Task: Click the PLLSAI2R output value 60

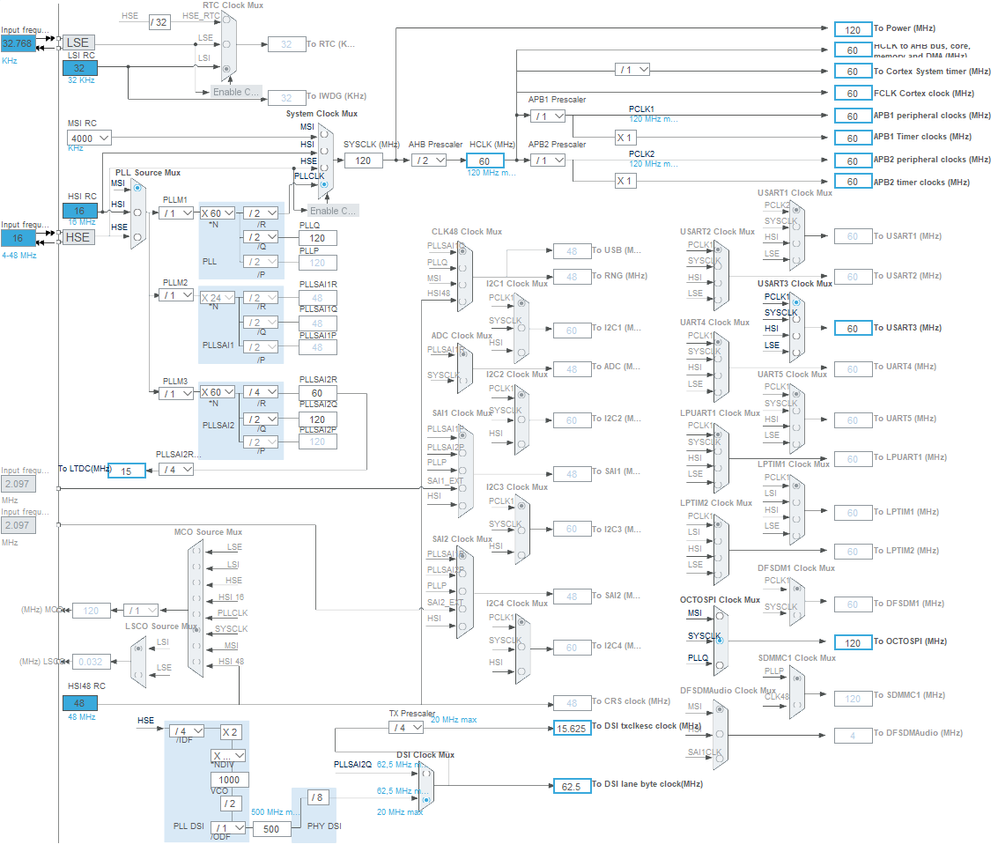Action: click(318, 393)
